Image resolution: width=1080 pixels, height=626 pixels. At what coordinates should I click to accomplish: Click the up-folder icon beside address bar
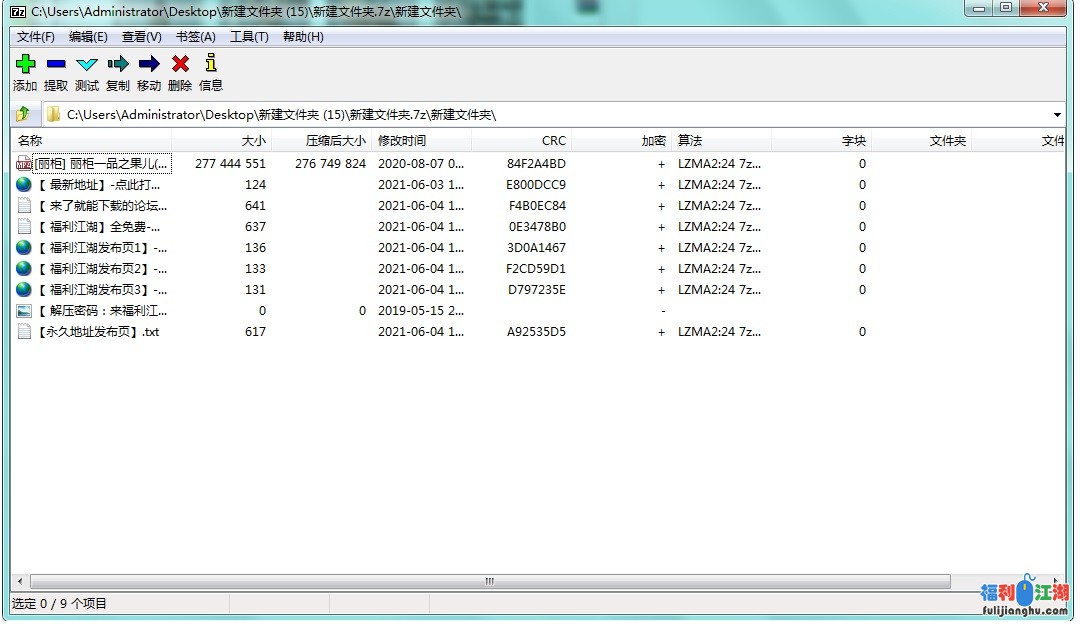24,114
